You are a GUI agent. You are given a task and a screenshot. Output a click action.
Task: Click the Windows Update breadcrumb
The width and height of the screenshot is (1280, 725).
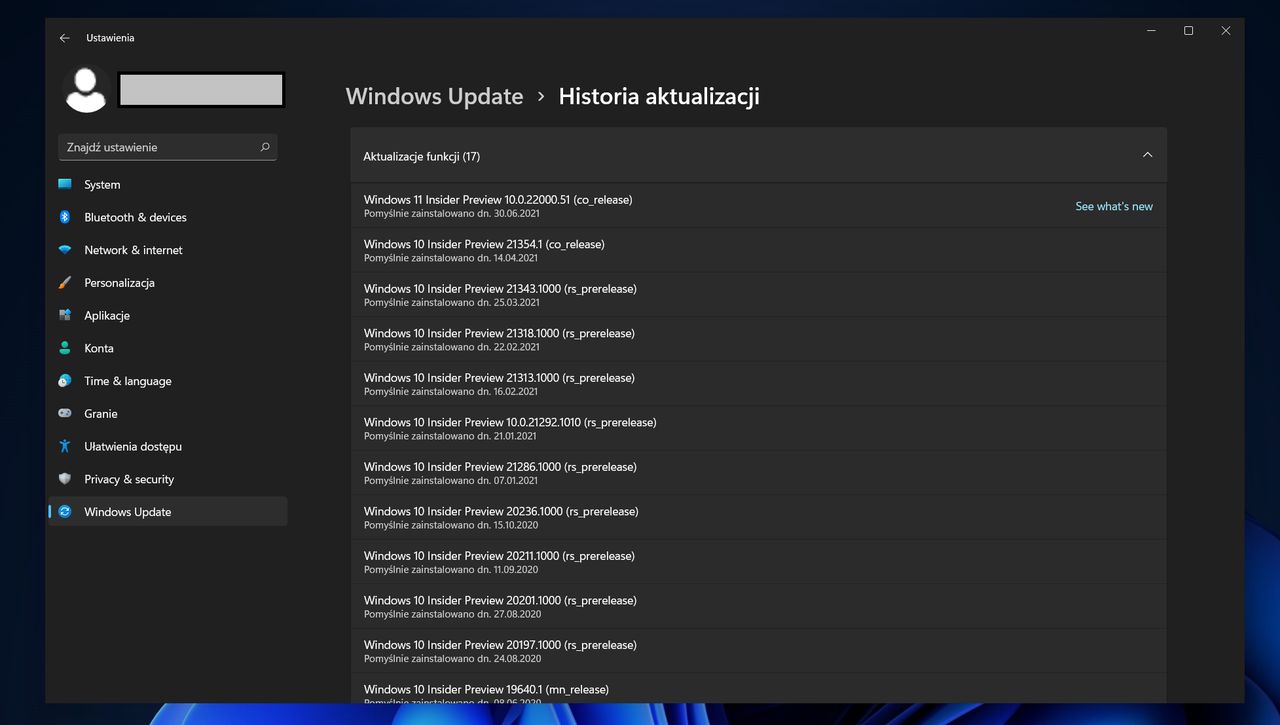click(x=434, y=96)
